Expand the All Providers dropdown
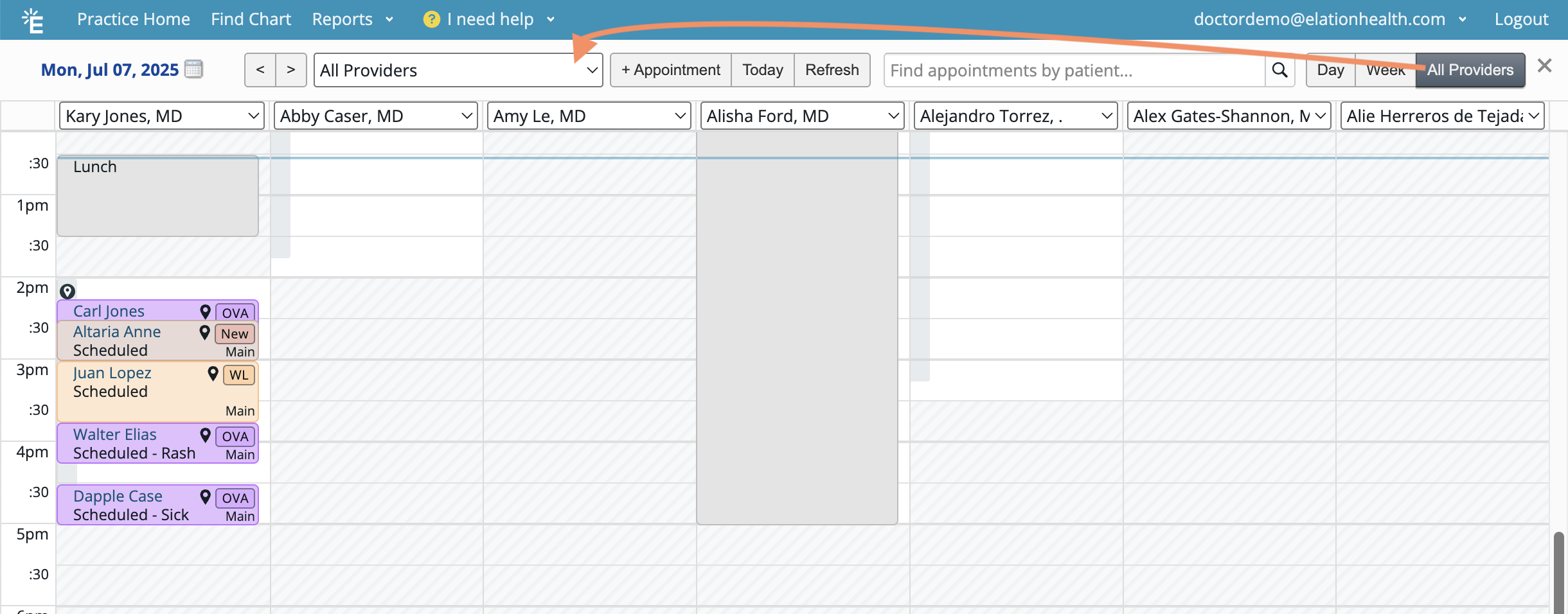Viewport: 1568px width, 614px height. (x=458, y=70)
